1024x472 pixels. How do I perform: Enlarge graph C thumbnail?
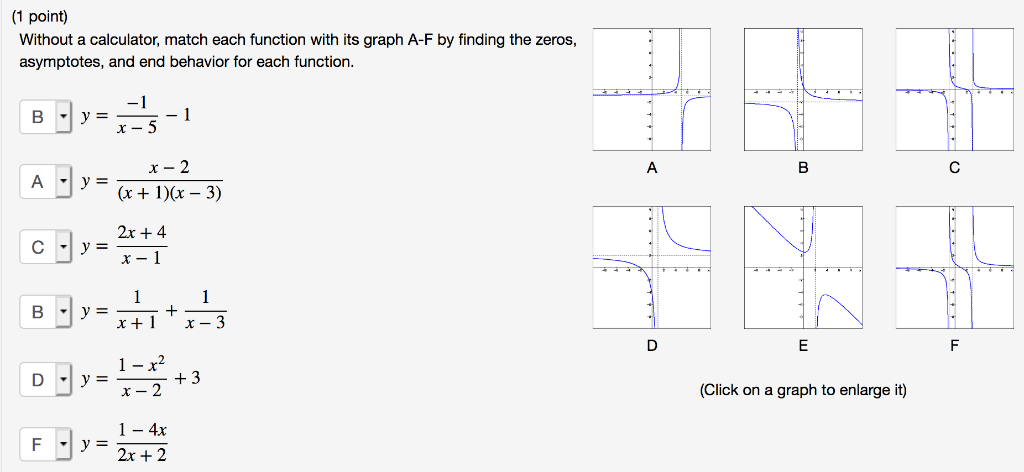pyautogui.click(x=955, y=90)
